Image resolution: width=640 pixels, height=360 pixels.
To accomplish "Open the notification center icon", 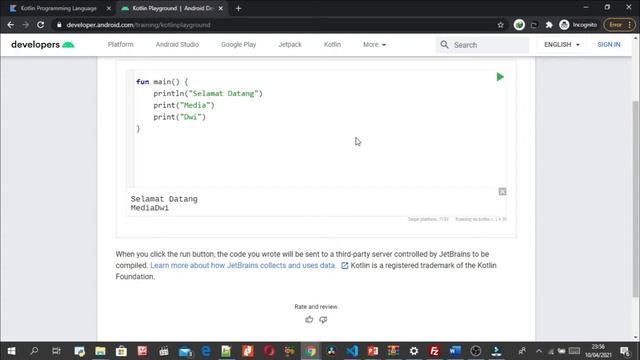I will [x=625, y=351].
